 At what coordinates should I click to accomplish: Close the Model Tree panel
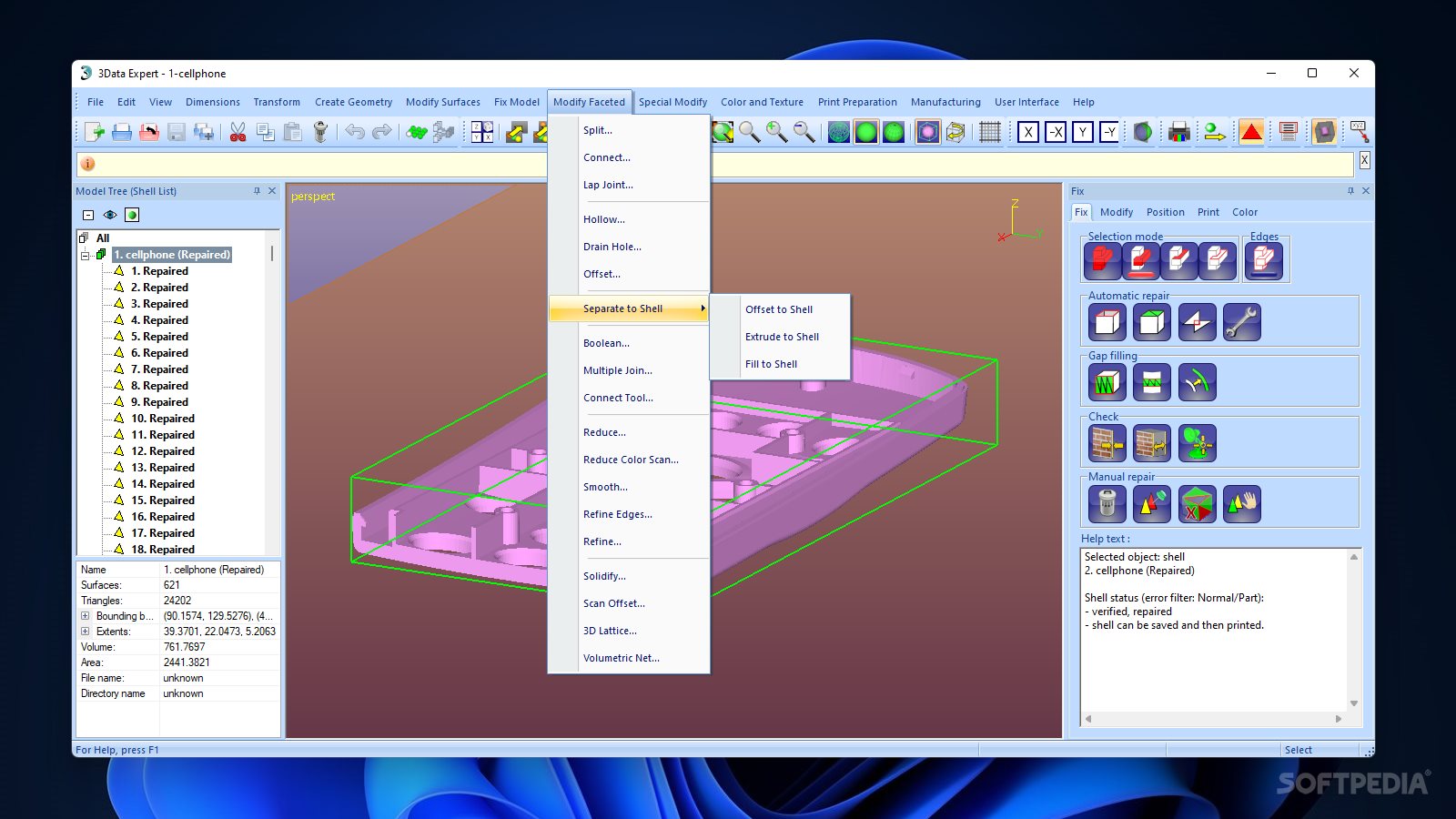point(272,191)
